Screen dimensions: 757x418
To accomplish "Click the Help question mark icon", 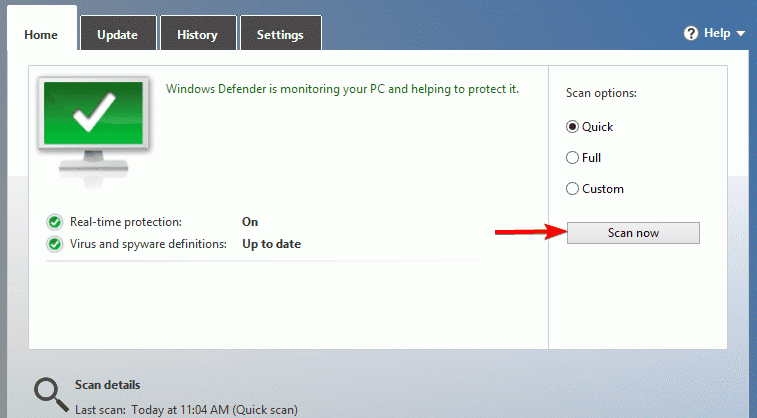I will click(690, 33).
